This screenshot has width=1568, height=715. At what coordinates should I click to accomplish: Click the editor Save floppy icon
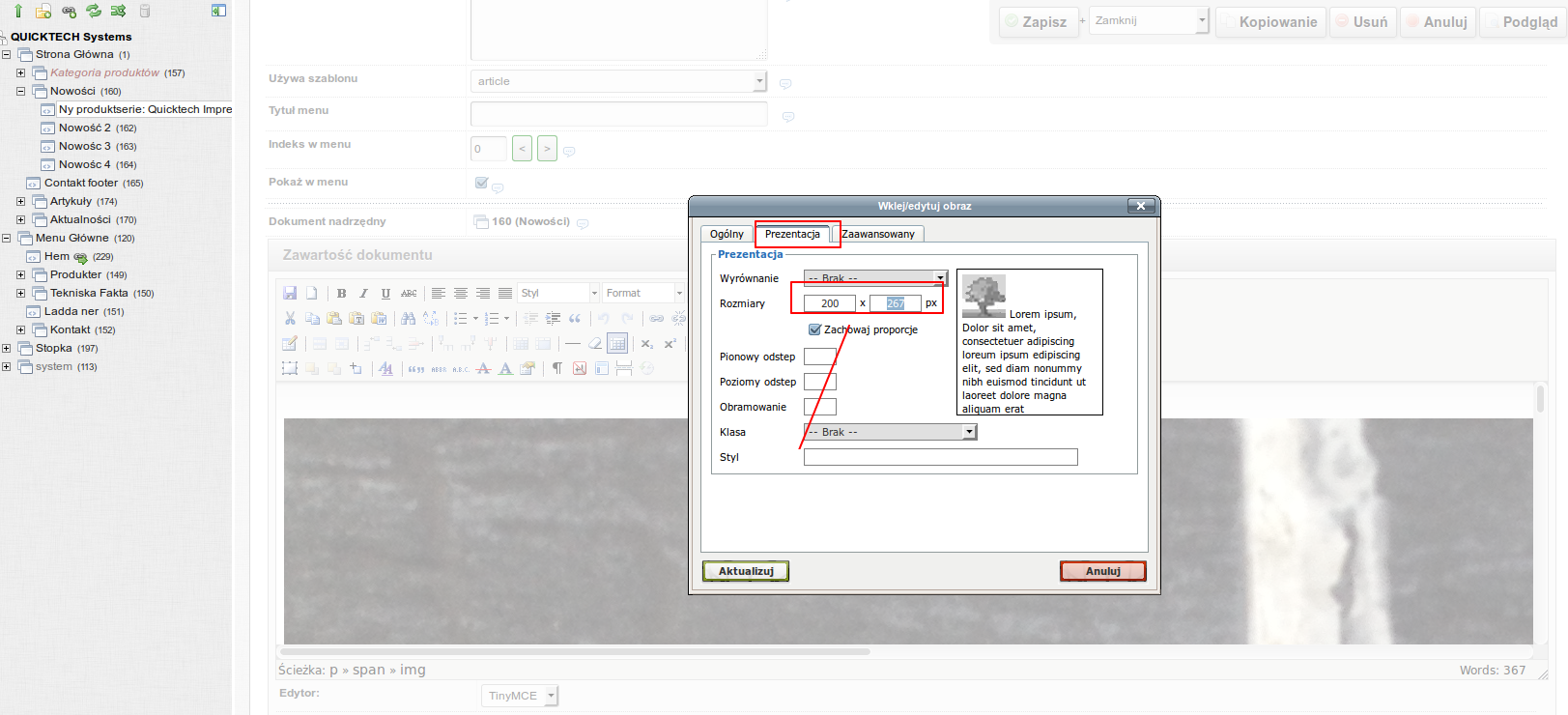pyautogui.click(x=290, y=293)
